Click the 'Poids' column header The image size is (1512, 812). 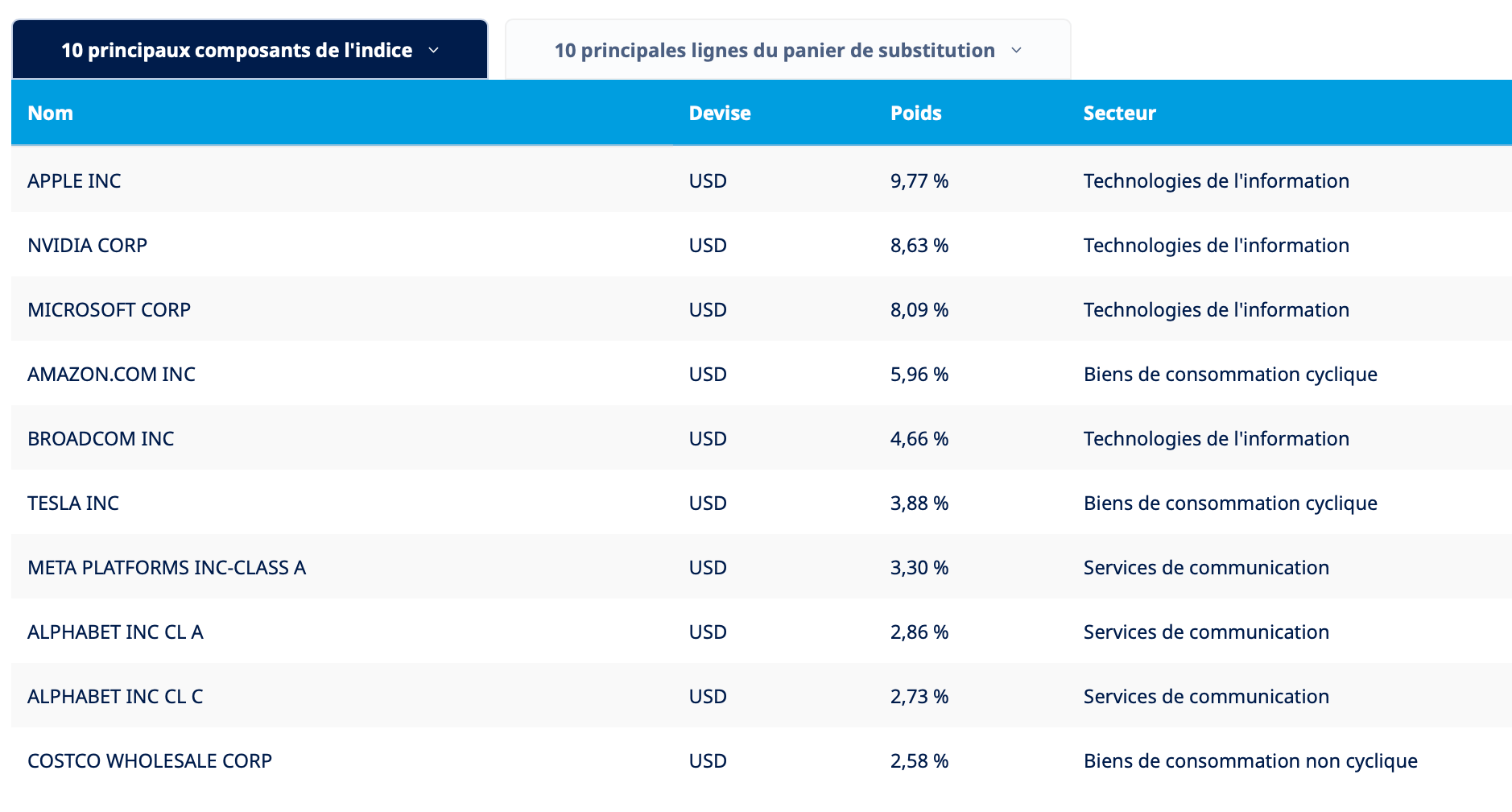coord(915,113)
